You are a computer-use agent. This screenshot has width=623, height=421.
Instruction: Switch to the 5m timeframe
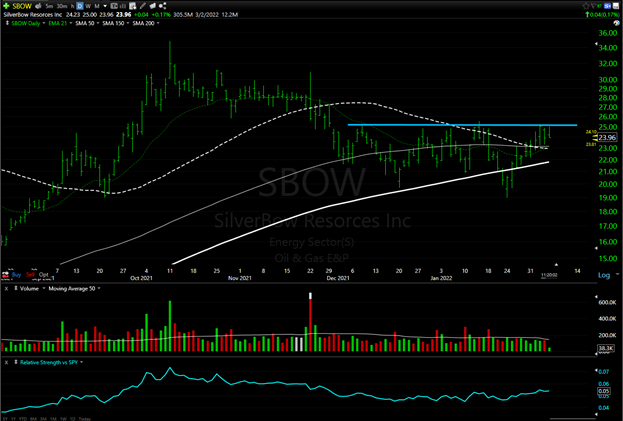coord(49,6)
